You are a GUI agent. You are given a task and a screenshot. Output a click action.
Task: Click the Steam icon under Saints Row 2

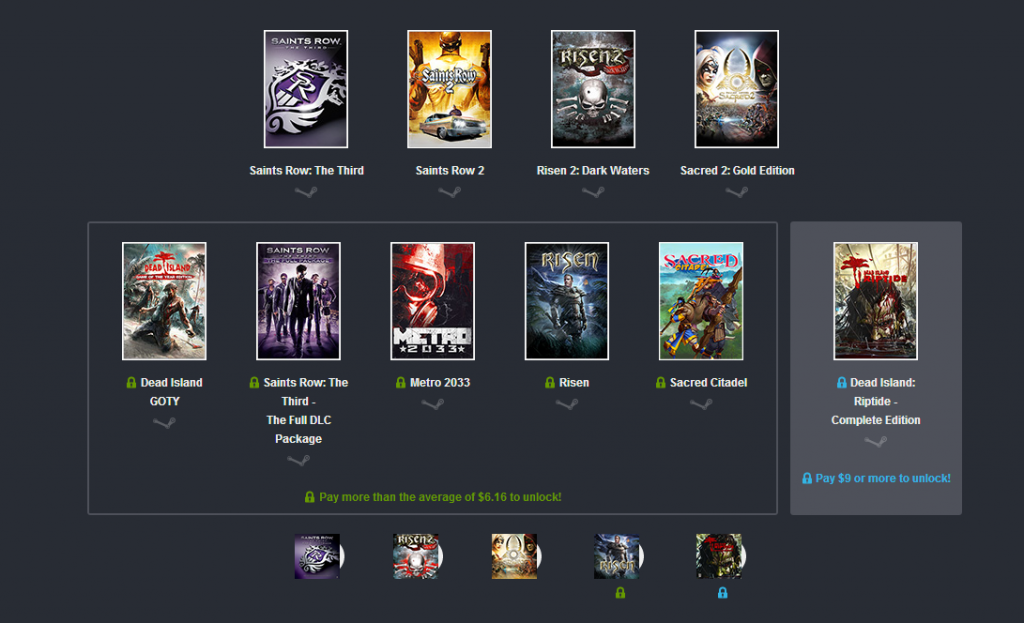point(450,192)
